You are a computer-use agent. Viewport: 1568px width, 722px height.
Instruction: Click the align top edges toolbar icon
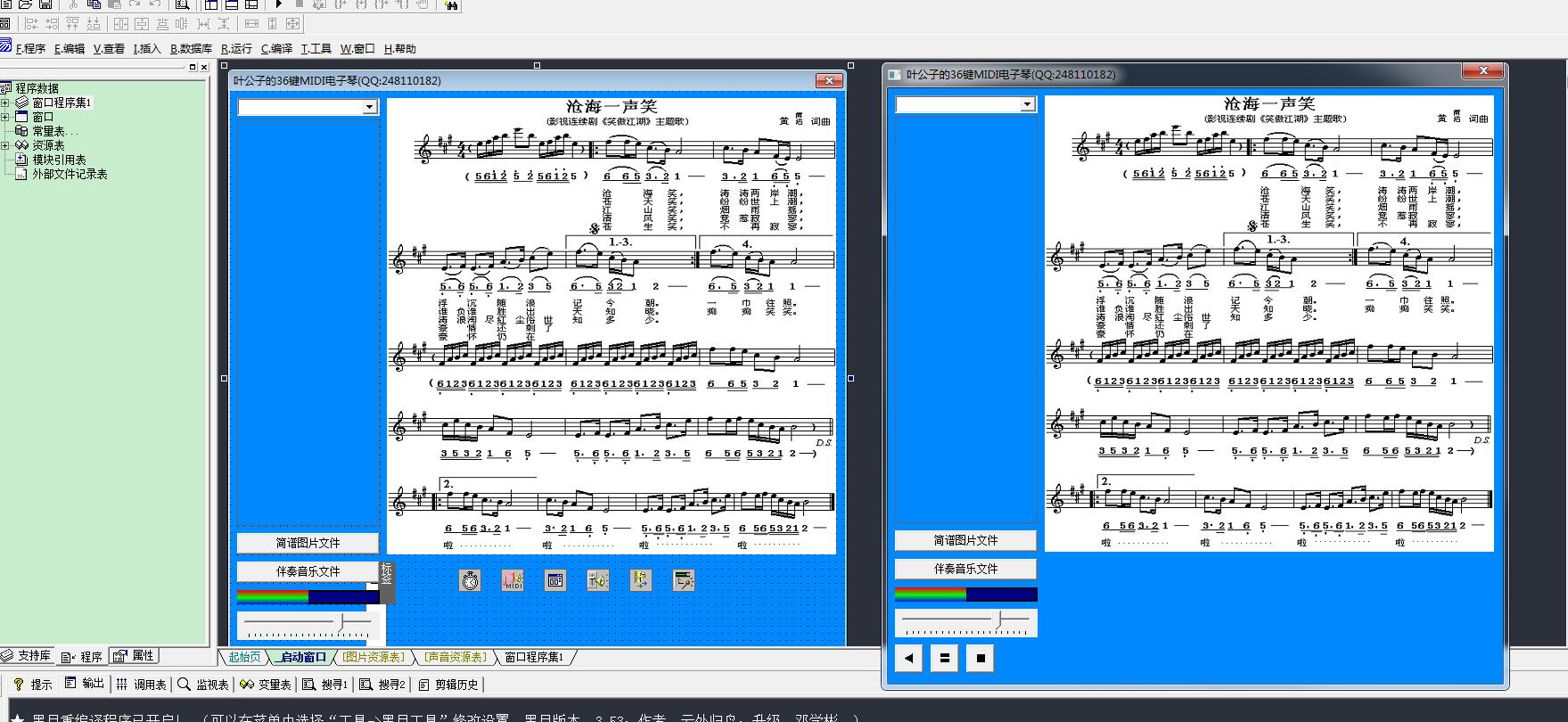(x=72, y=24)
